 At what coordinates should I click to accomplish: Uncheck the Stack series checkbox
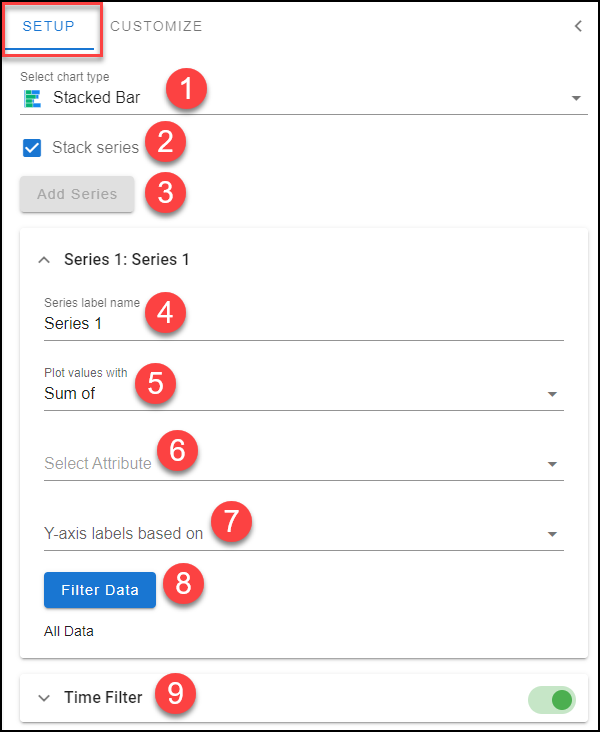32,148
